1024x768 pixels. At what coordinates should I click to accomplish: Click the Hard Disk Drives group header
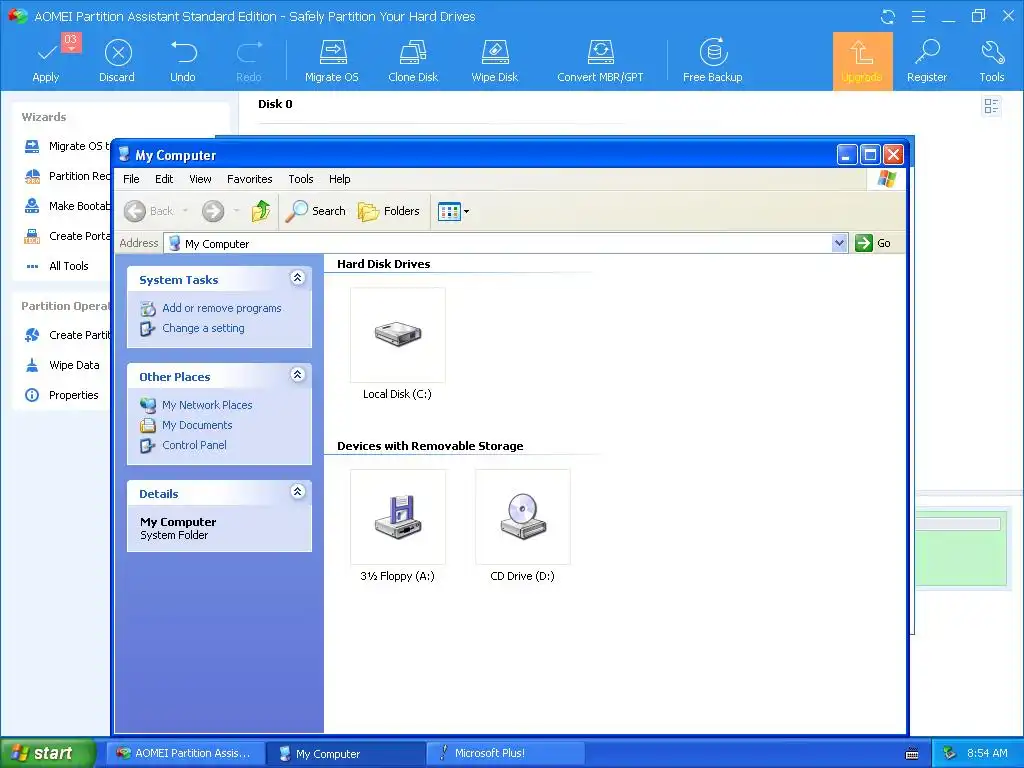click(383, 264)
